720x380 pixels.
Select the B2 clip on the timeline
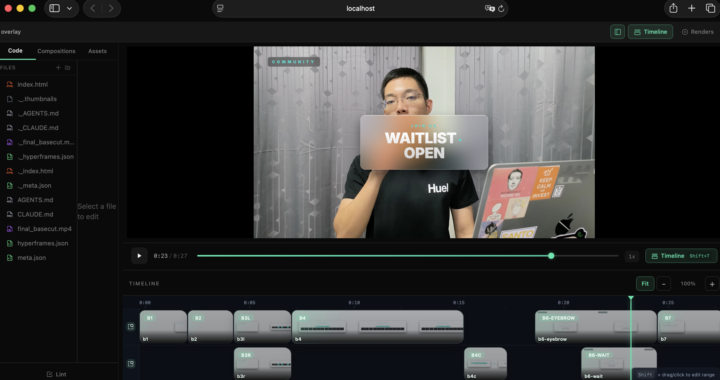click(x=210, y=327)
